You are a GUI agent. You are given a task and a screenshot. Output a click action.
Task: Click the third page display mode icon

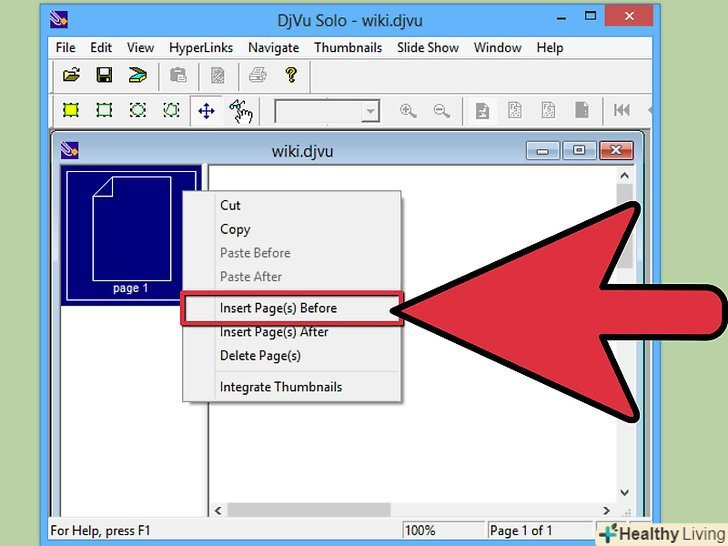tap(548, 111)
